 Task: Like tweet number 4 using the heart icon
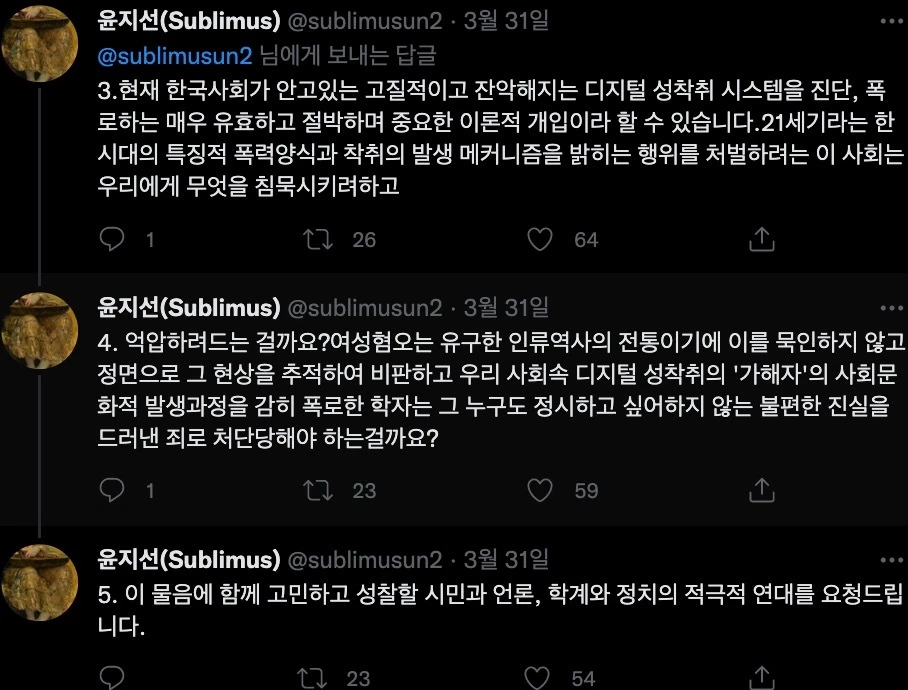(x=540, y=490)
